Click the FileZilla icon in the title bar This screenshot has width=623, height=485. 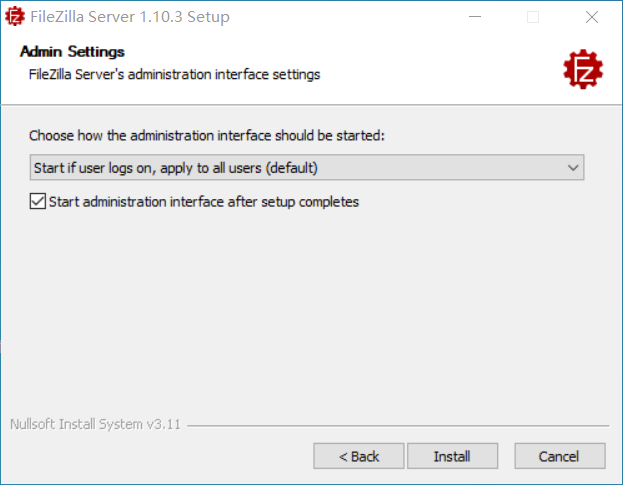pos(15,16)
